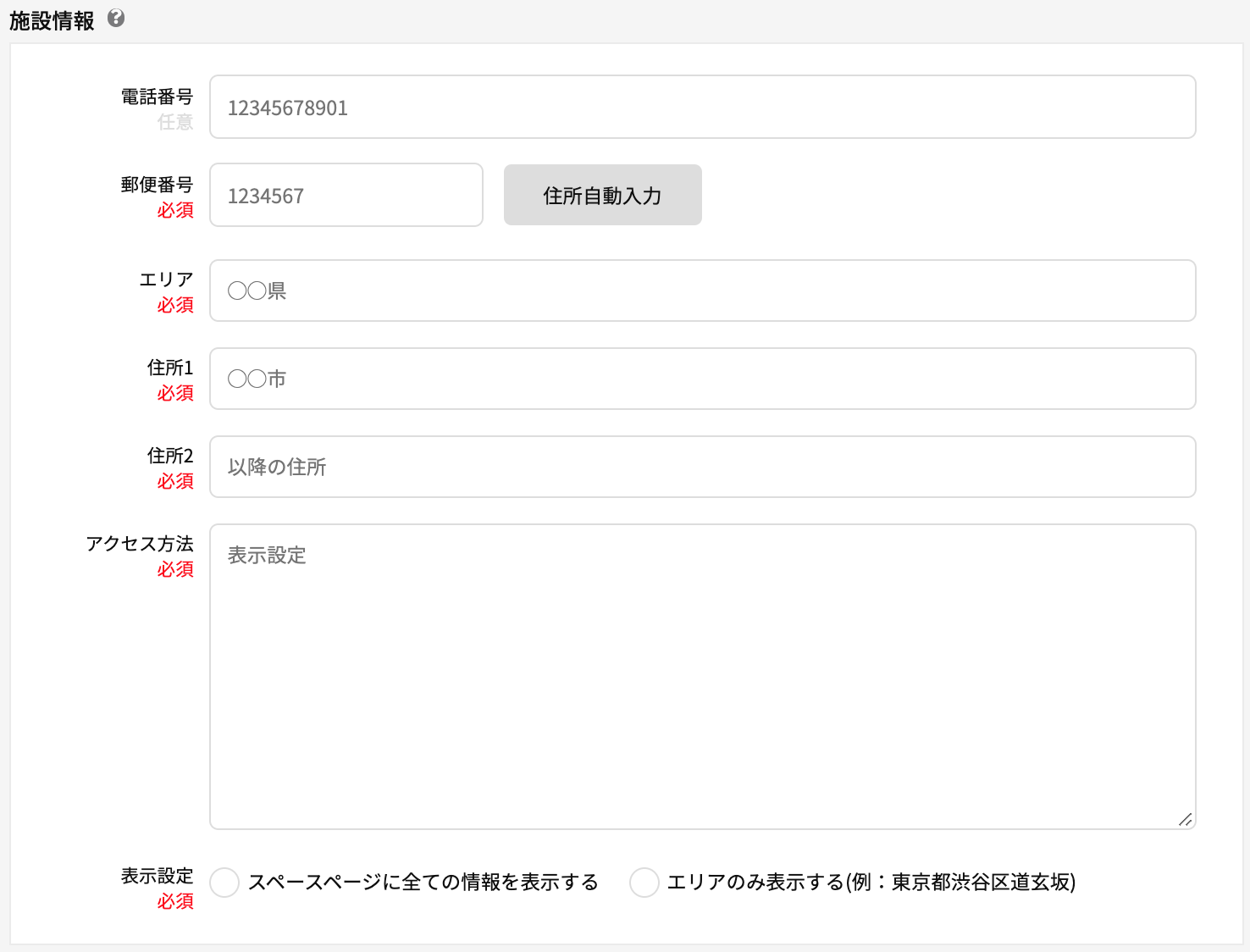Click the 郵便番号 label

click(157, 185)
